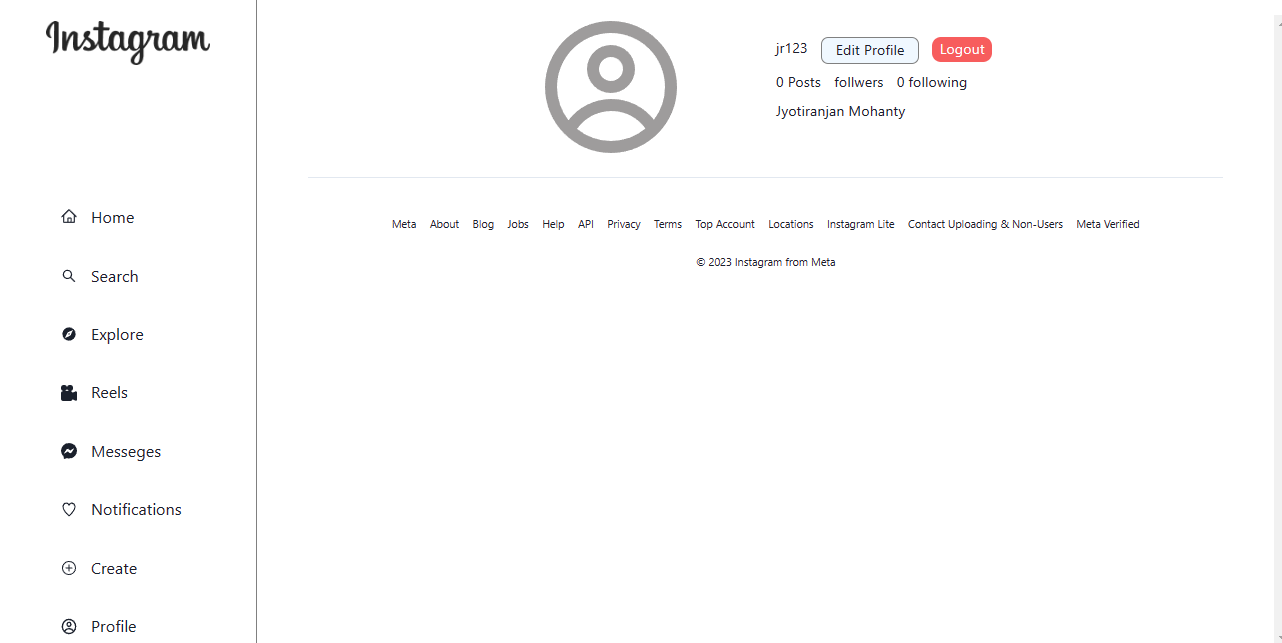Open the Profile label in sidebar
Image resolution: width=1282 pixels, height=643 pixels.
(113, 626)
